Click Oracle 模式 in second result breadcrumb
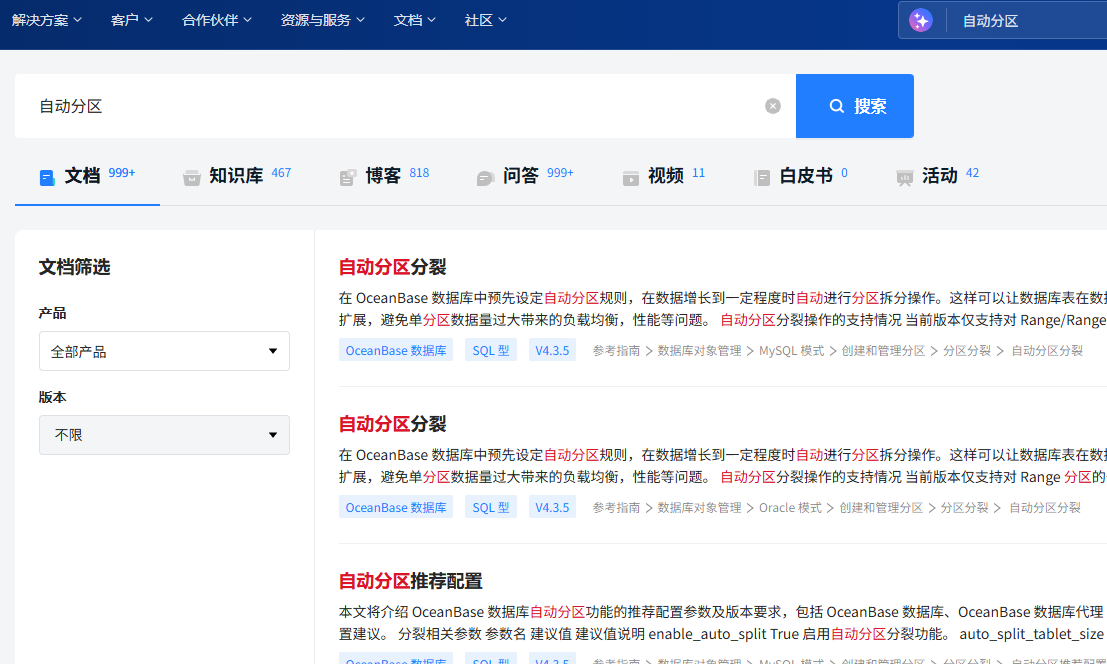The height and width of the screenshot is (664, 1107). click(x=790, y=508)
